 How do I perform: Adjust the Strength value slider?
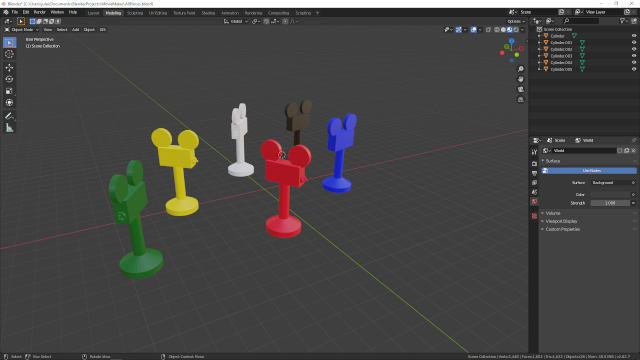pyautogui.click(x=610, y=203)
